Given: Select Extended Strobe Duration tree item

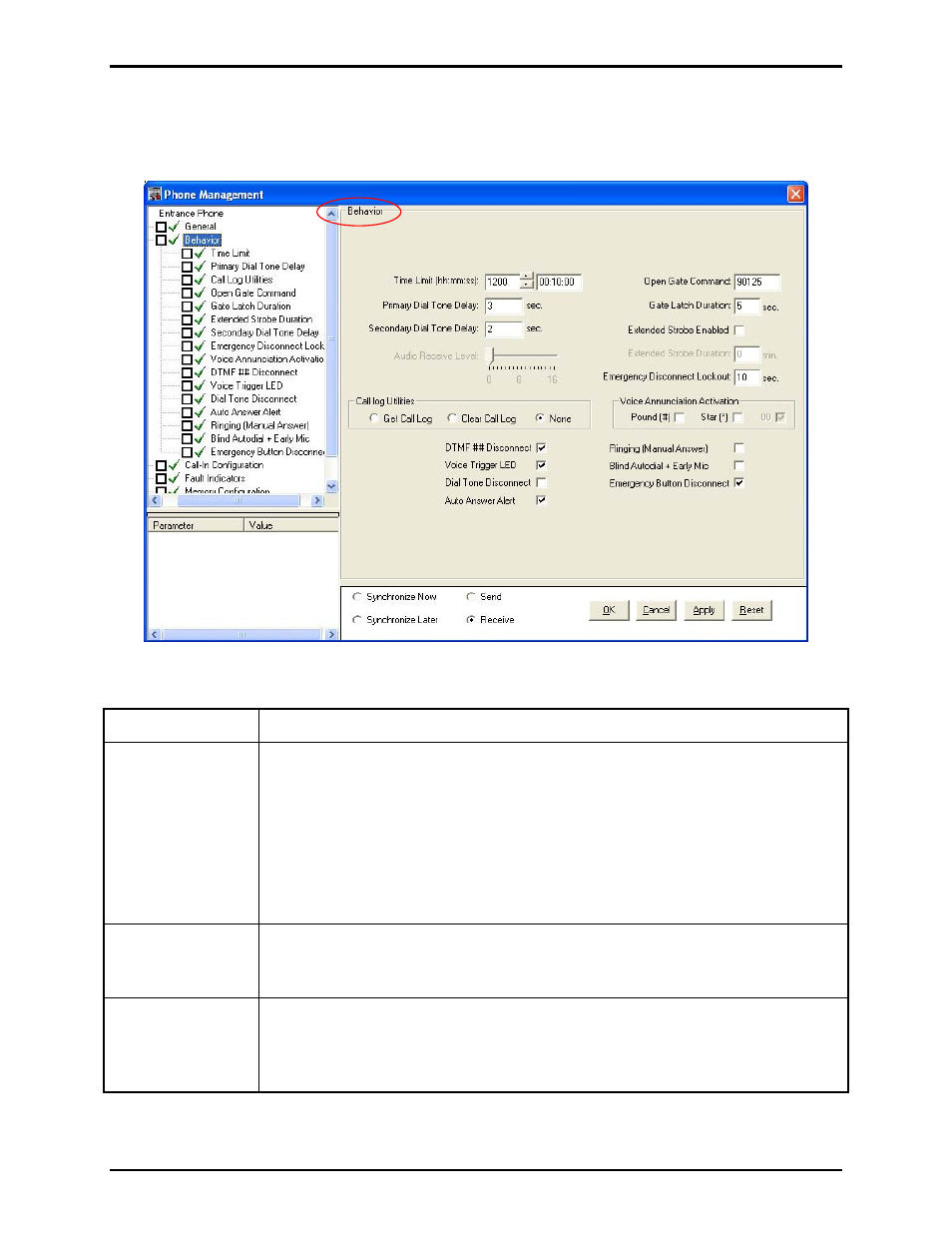Looking at the screenshot, I should tap(261, 319).
